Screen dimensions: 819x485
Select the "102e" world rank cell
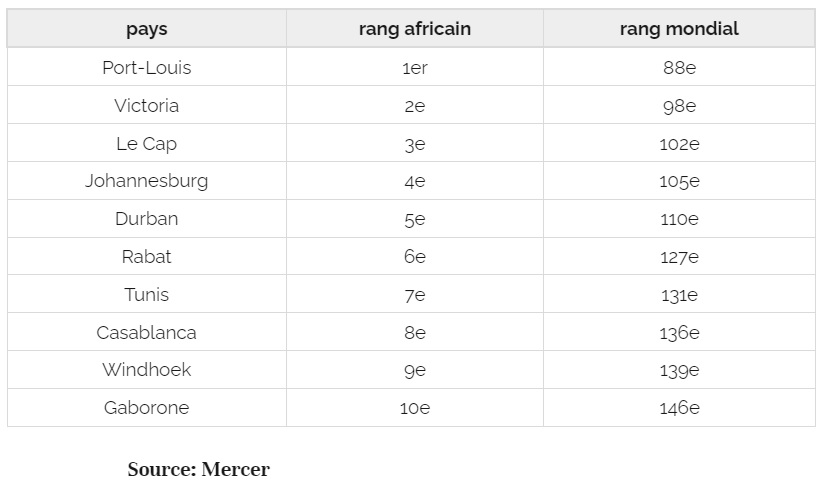pos(679,144)
